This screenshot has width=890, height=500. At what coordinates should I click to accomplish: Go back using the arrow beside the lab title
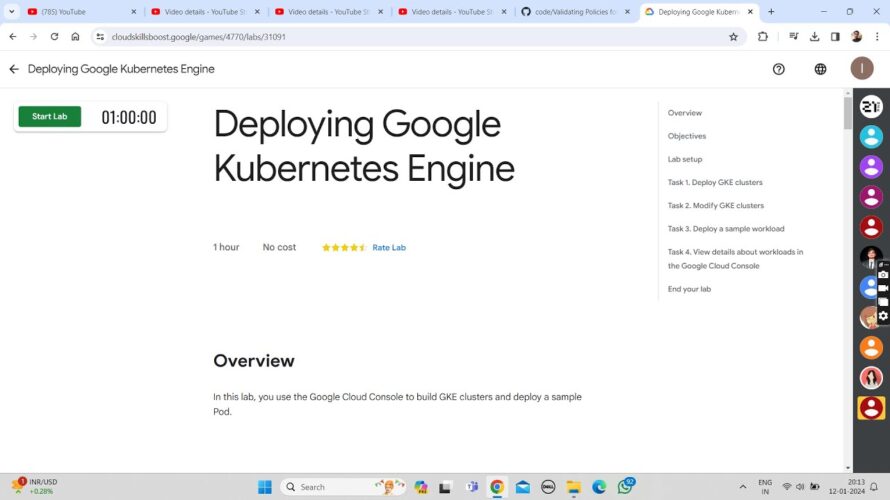[x=14, y=69]
